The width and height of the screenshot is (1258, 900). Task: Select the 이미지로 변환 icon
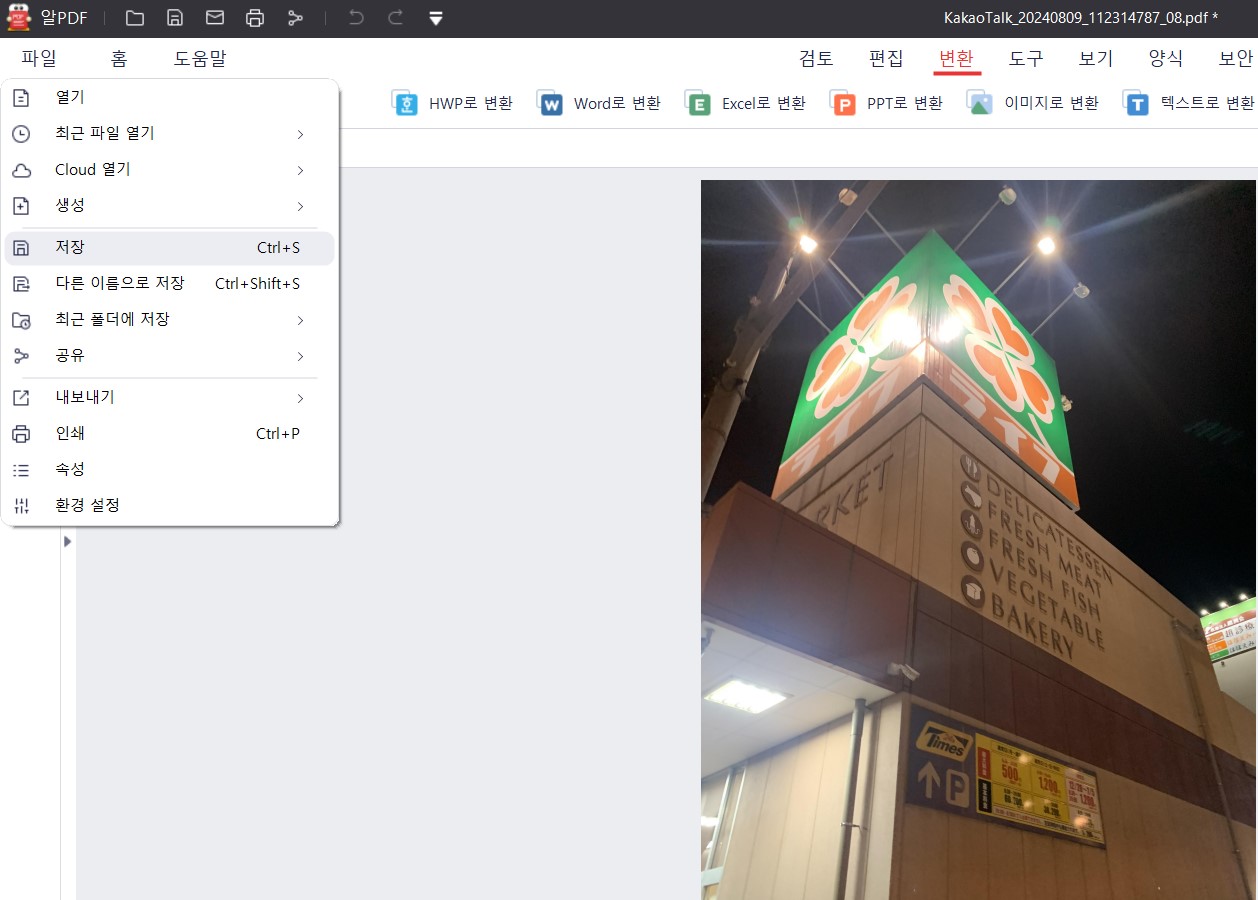tap(975, 102)
